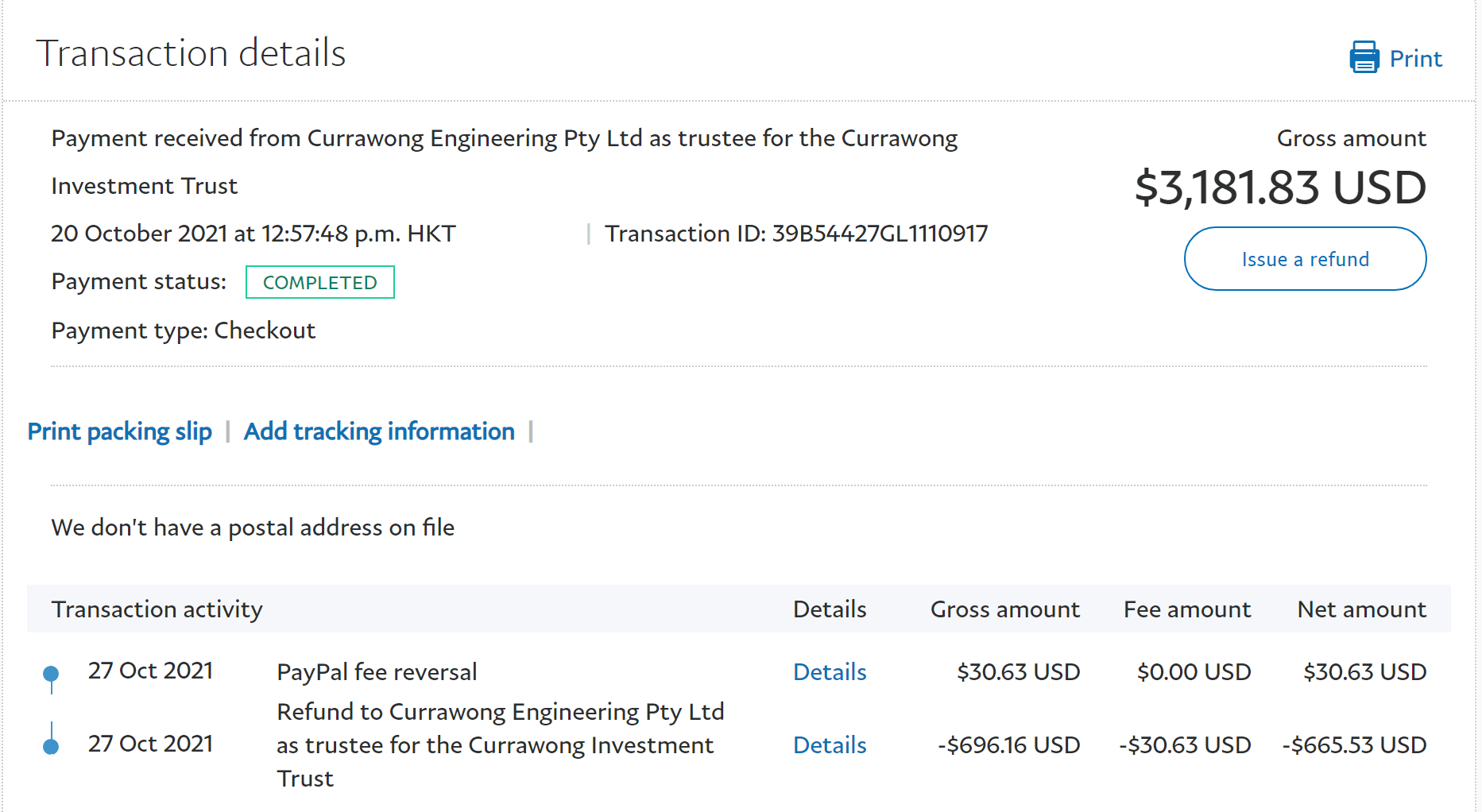
Task: Click the COMPLETED payment status badge
Action: [x=319, y=282]
